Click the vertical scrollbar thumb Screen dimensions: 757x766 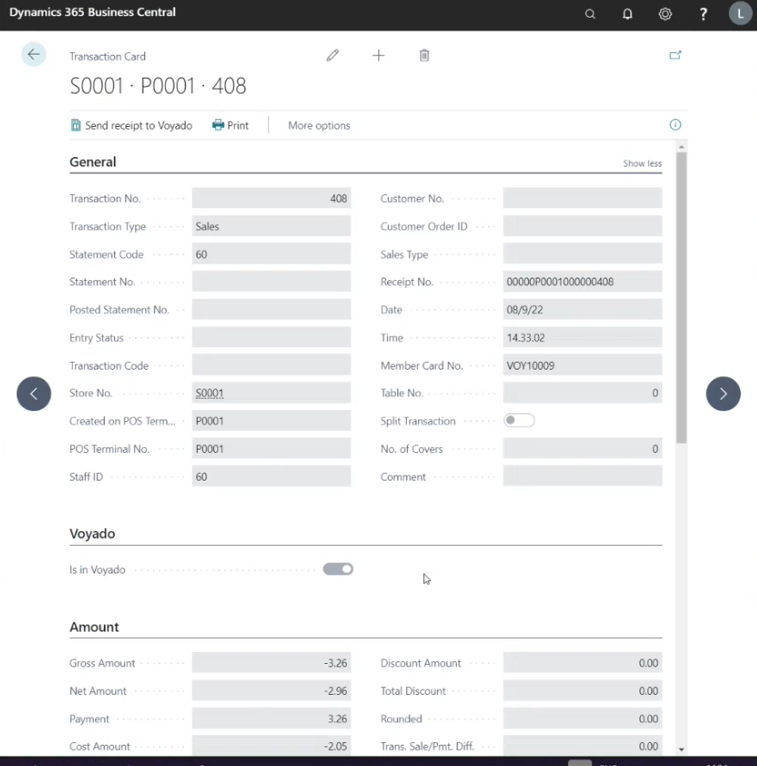coord(681,298)
